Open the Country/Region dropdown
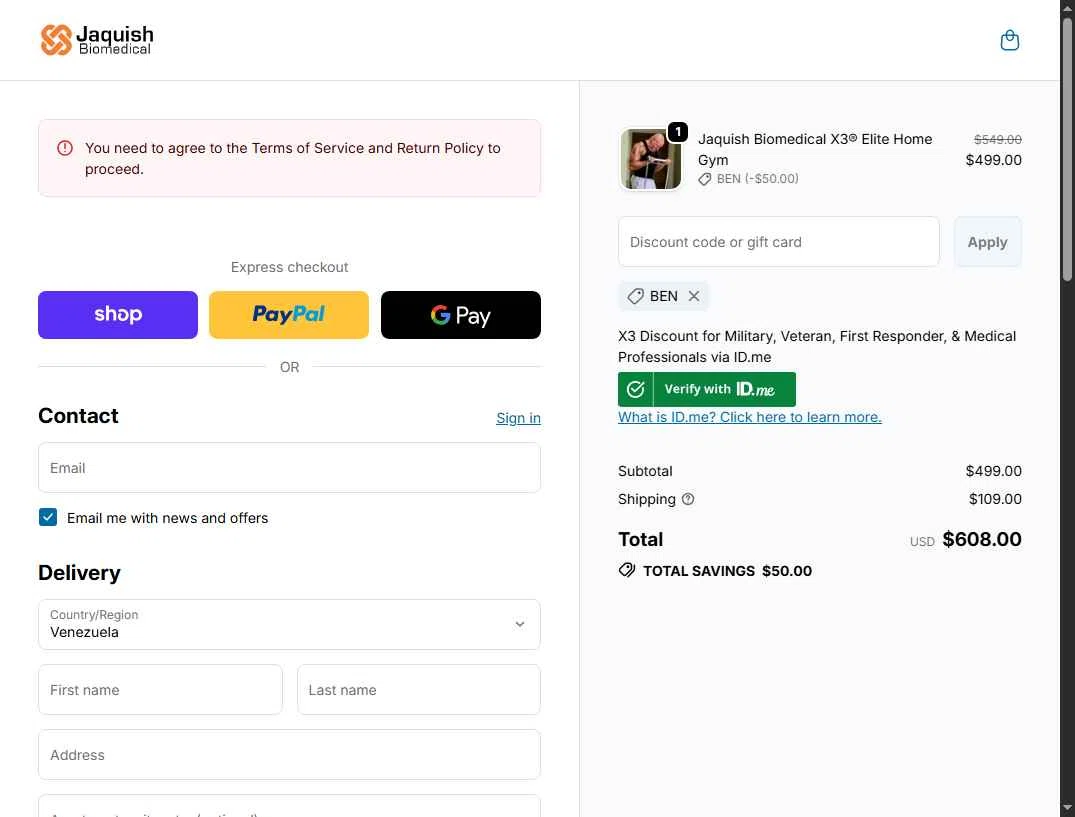The image size is (1075, 817). coord(289,624)
